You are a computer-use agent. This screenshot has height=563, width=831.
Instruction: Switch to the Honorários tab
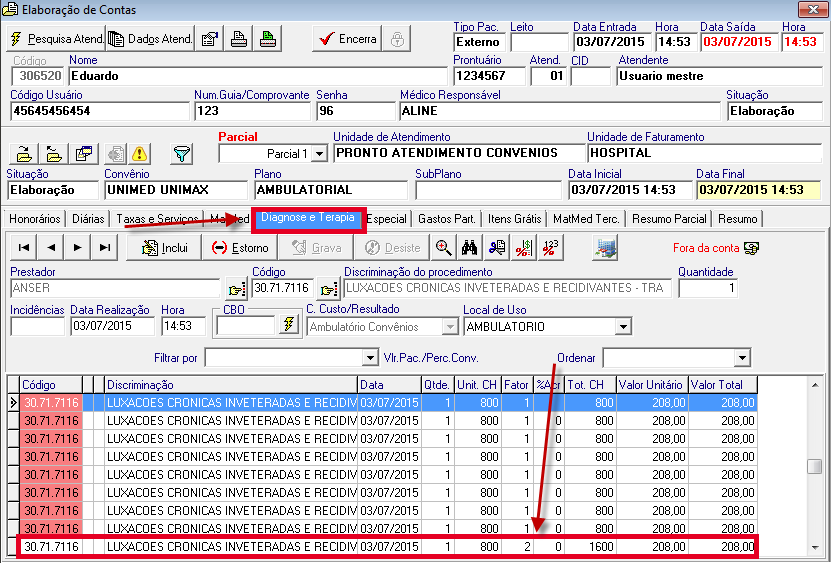point(34,218)
